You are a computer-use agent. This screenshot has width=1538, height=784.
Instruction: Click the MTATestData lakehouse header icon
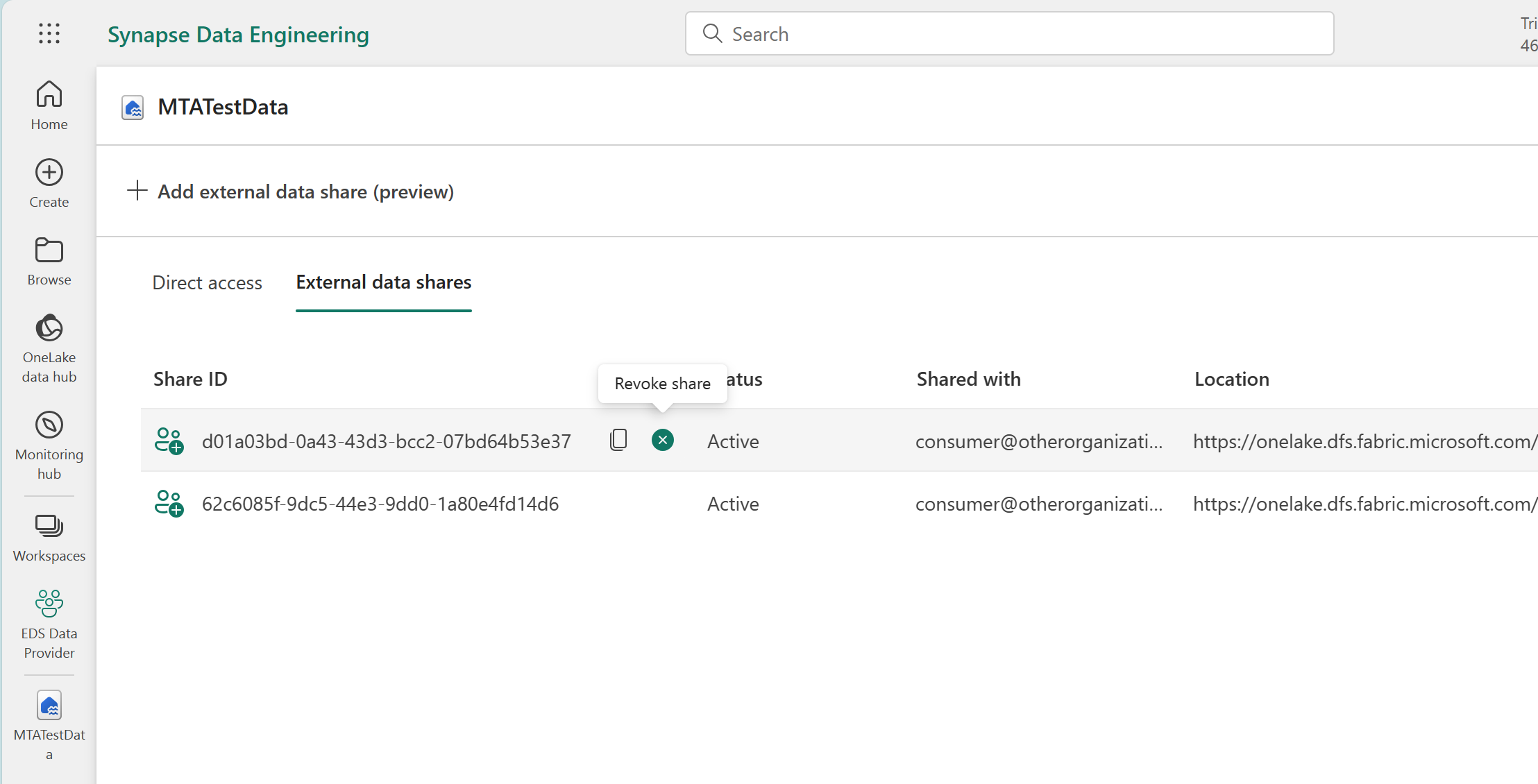[x=133, y=108]
